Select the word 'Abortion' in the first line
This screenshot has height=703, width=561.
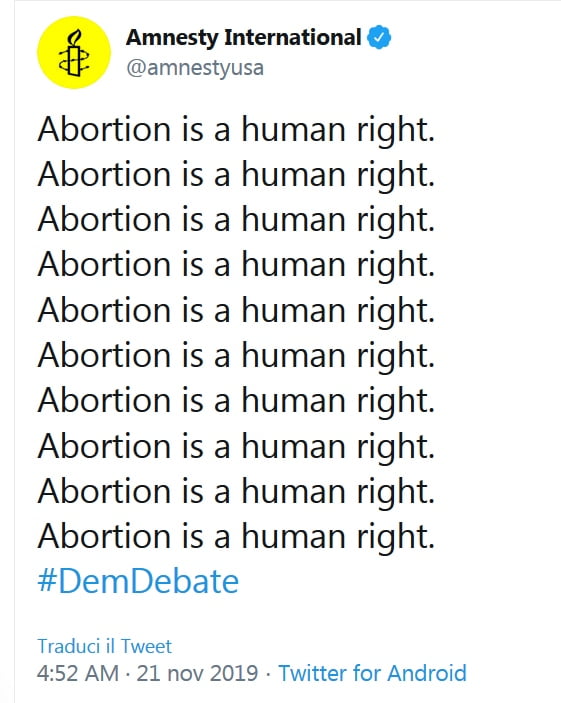104,130
